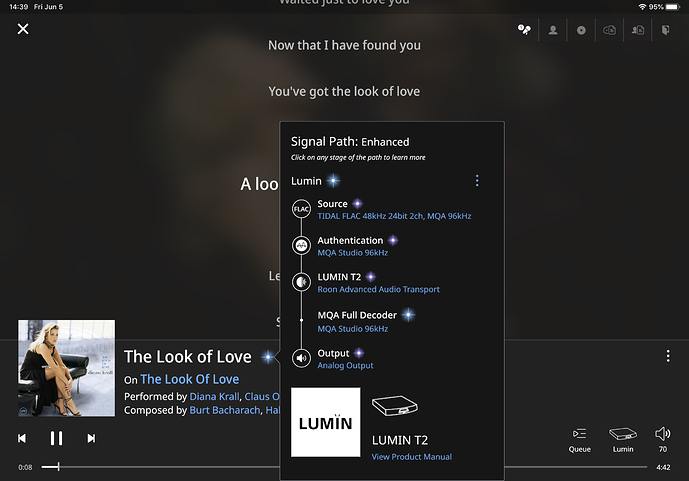689x481 pixels.
Task: Click the Wi-Fi icon in status bar
Action: [642, 7]
